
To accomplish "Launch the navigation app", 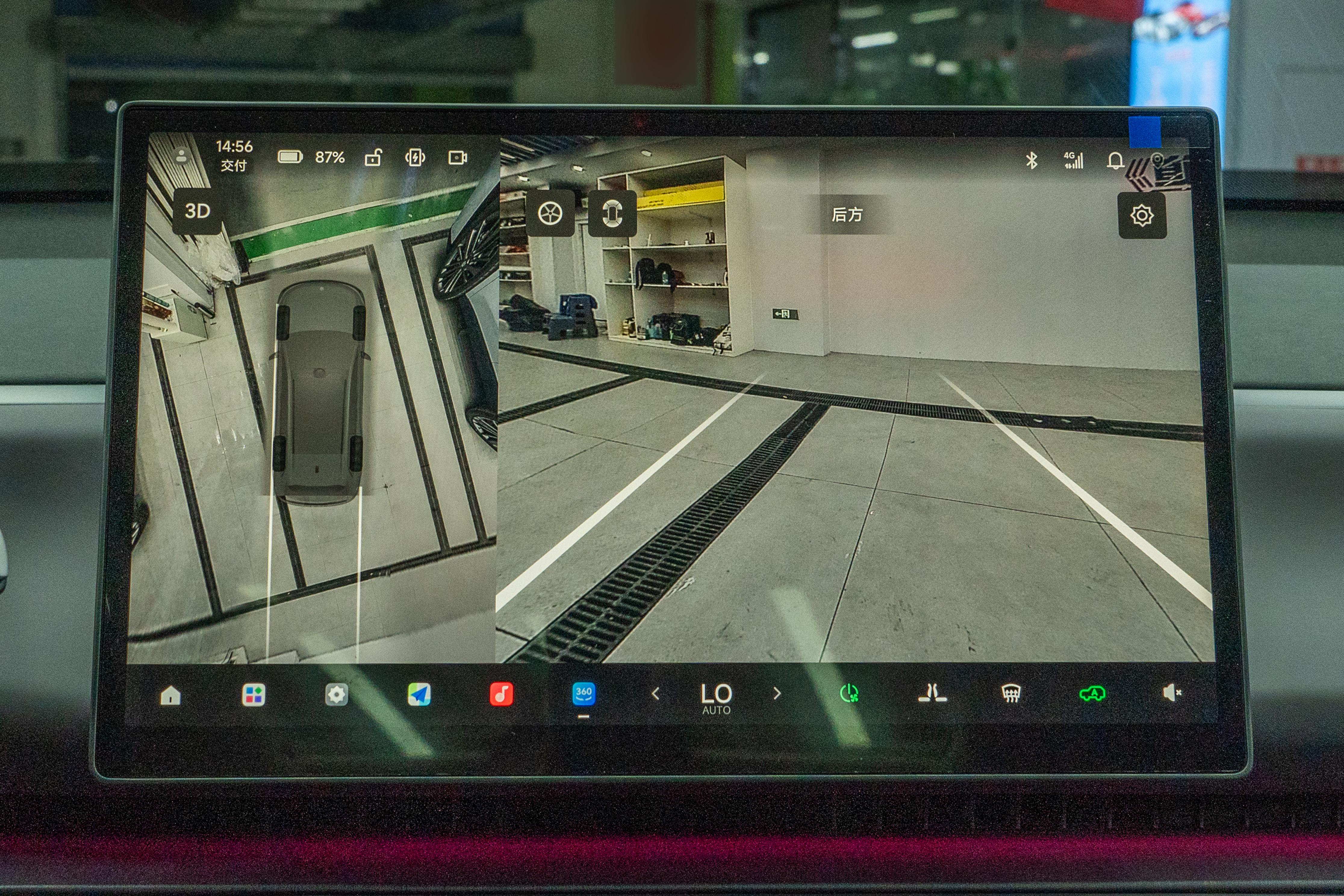I will 419,695.
